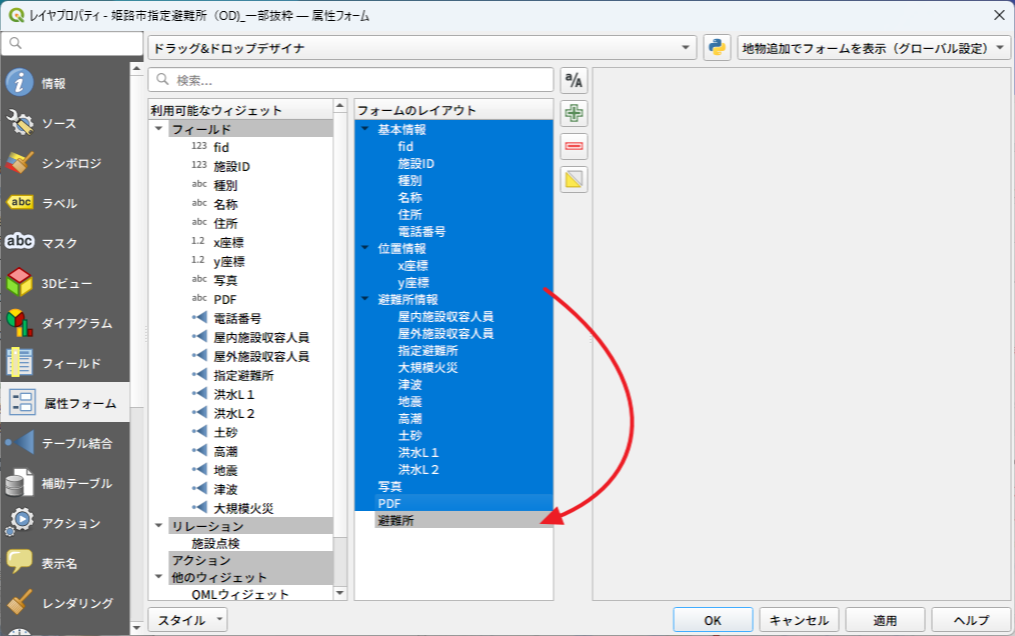Click the 検索 widget search field
The width and height of the screenshot is (1015, 636).
(x=350, y=80)
